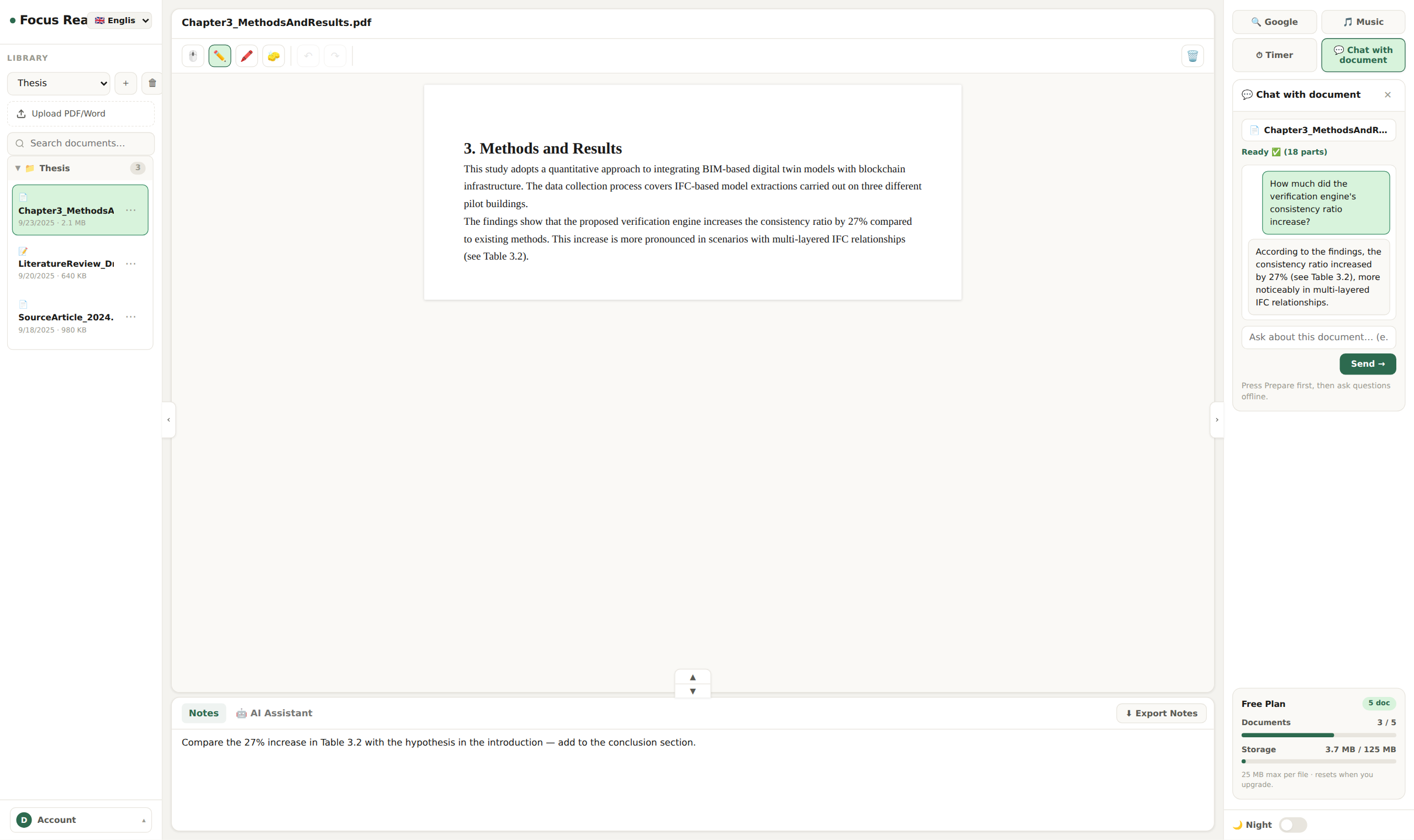Collapse the left sidebar with chevron
Screen dimensions: 1414x840
click(x=168, y=420)
